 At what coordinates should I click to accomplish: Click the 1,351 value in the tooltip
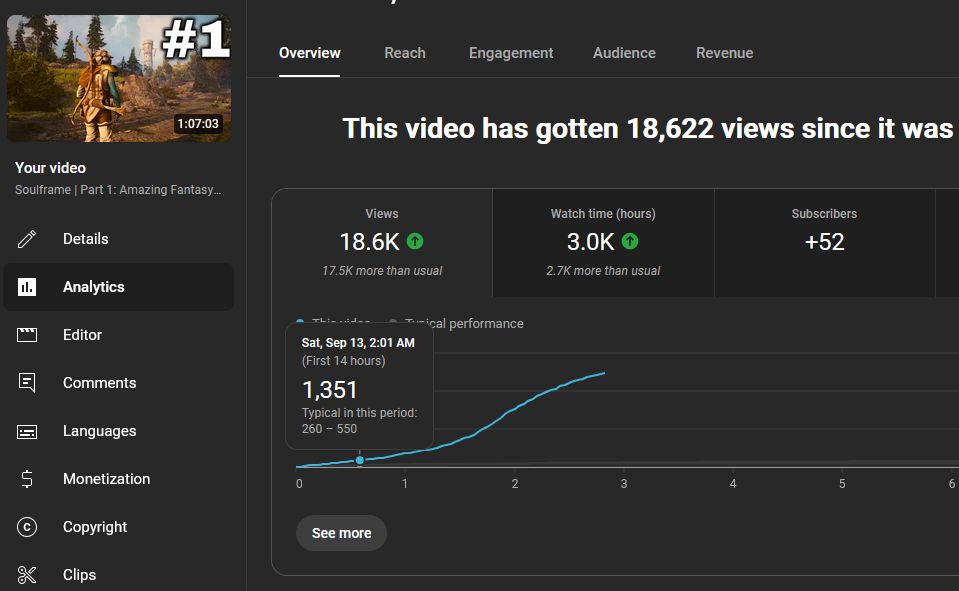click(330, 390)
